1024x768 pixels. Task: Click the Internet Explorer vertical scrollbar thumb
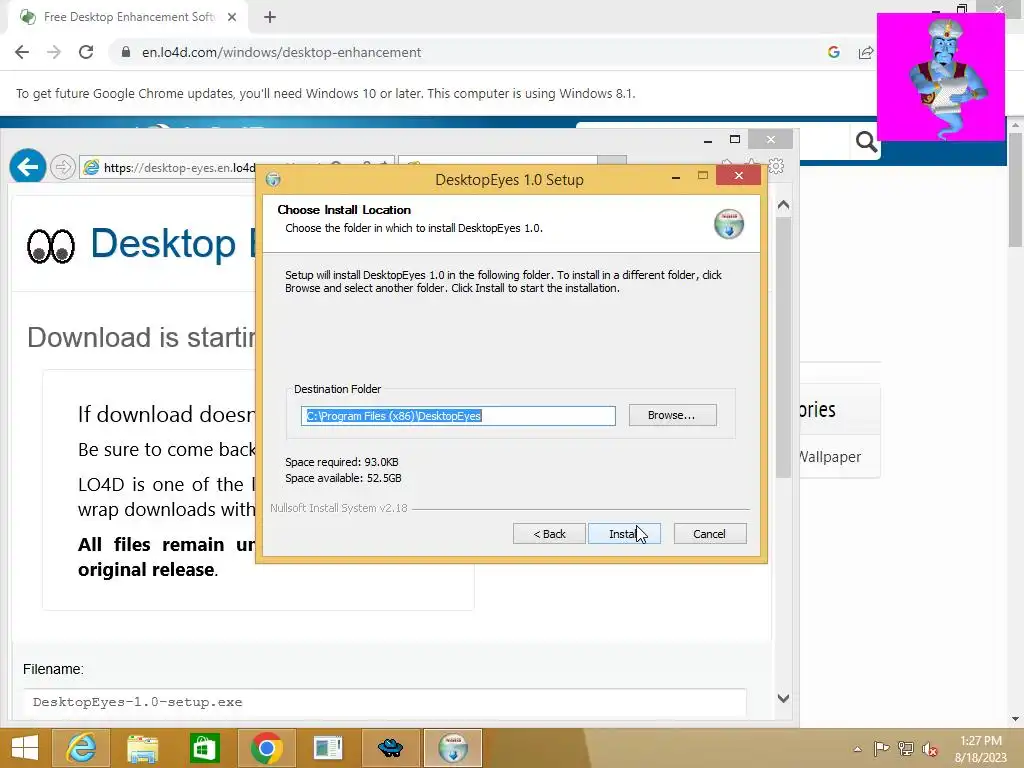(784, 346)
